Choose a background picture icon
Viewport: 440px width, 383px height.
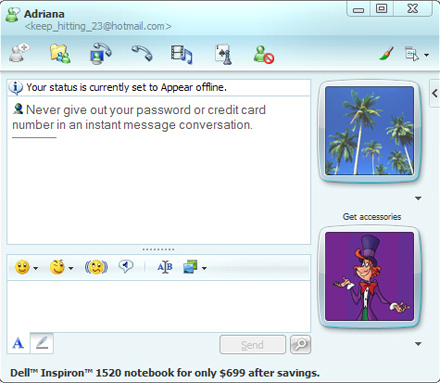(191, 267)
